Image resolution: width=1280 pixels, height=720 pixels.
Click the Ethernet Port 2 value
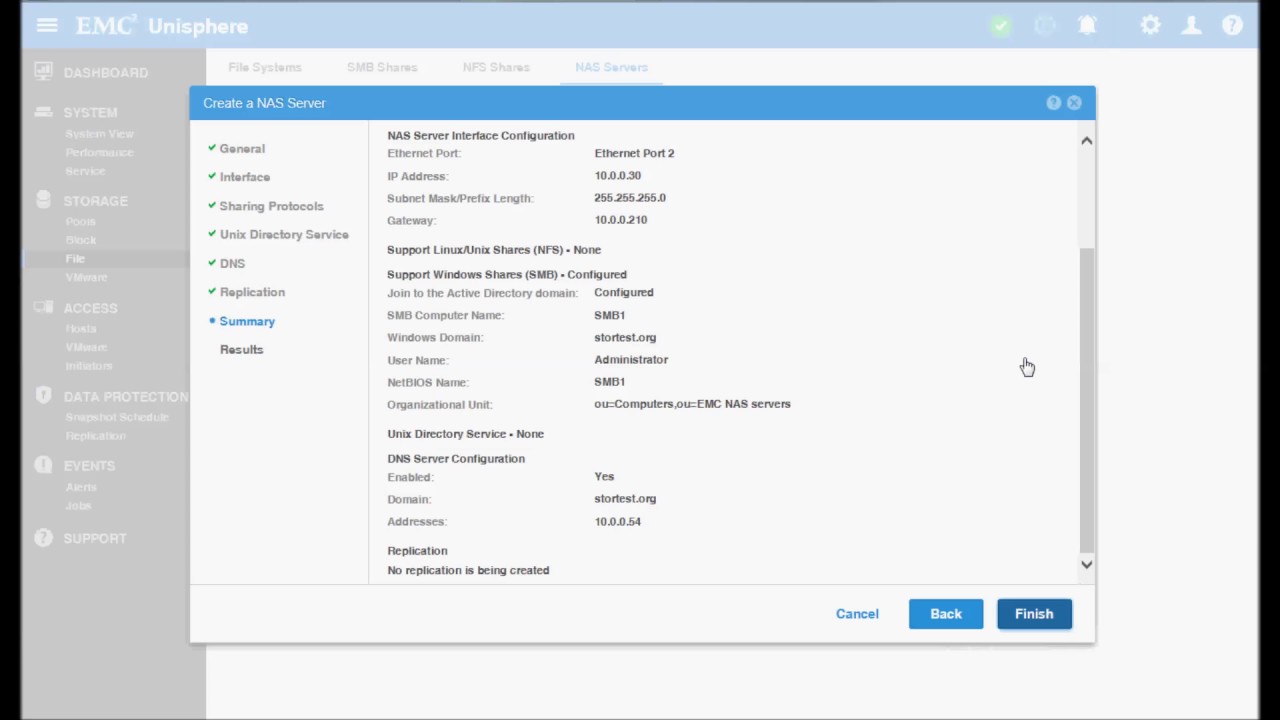pos(634,153)
